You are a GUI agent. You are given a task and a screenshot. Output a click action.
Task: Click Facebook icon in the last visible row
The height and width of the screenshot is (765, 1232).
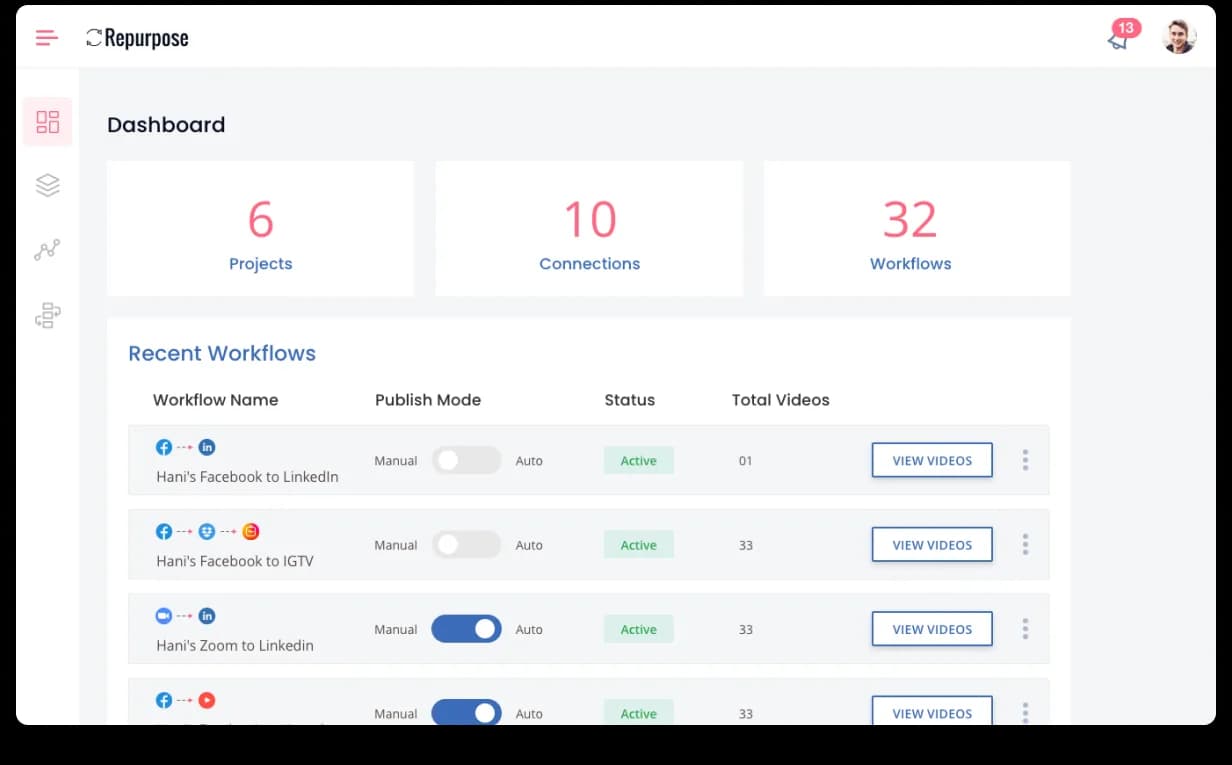pos(164,700)
